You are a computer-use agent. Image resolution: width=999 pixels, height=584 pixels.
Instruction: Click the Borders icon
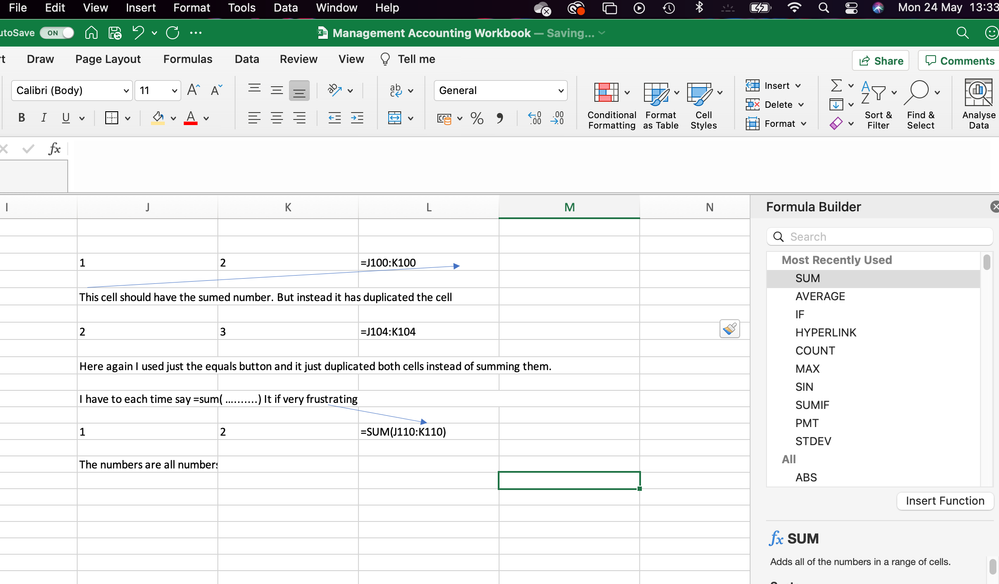(x=111, y=118)
